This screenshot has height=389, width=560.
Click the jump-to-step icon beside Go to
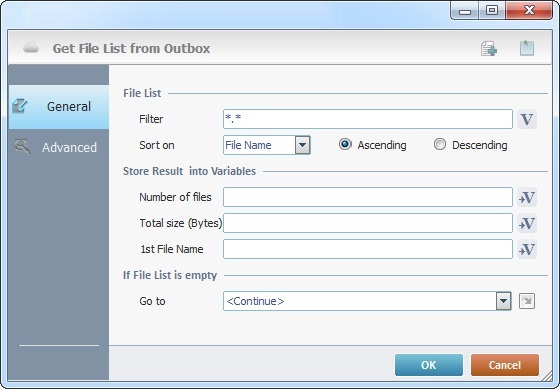[527, 301]
